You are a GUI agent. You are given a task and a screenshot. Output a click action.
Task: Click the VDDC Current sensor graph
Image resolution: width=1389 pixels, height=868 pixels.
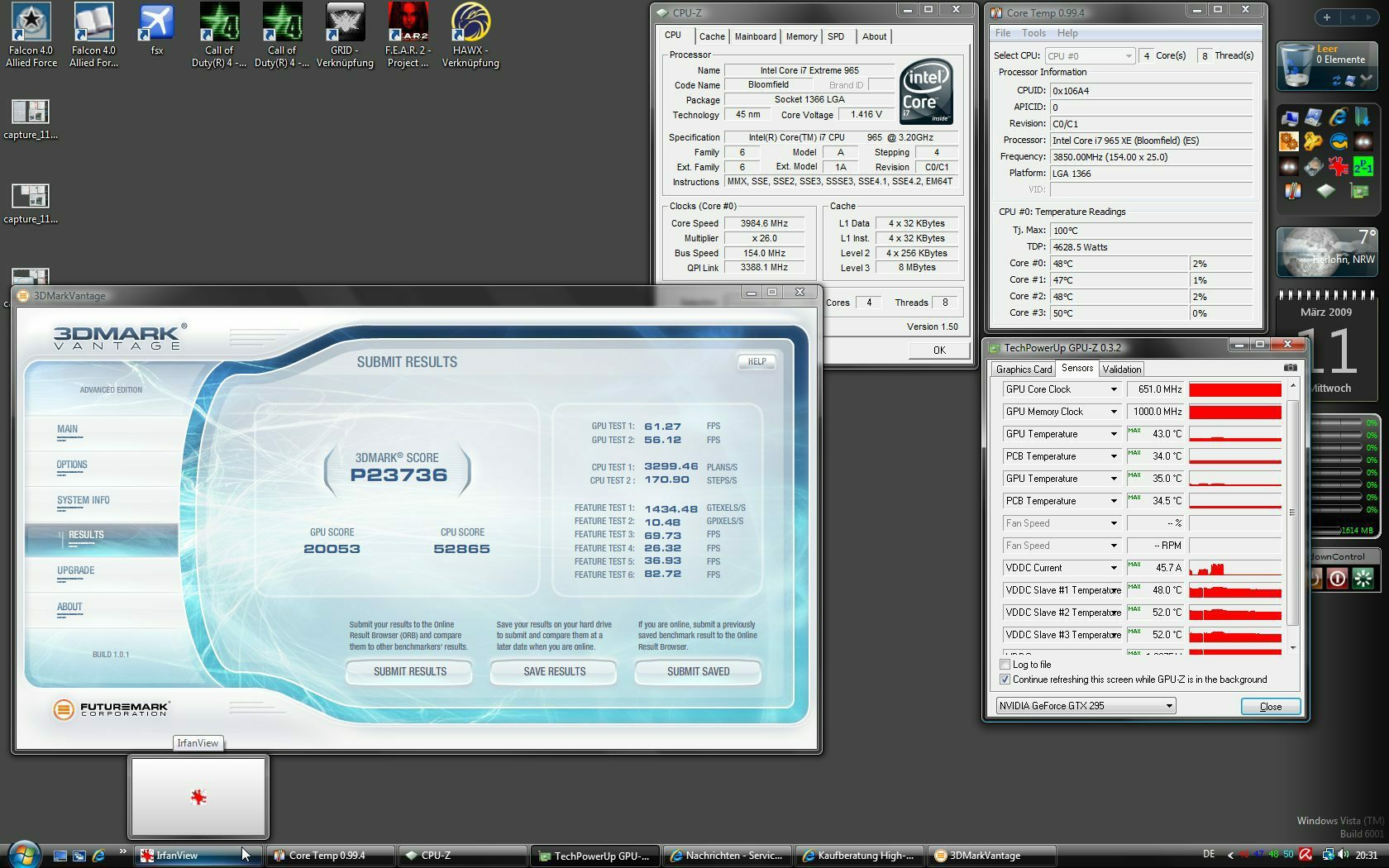(1235, 568)
